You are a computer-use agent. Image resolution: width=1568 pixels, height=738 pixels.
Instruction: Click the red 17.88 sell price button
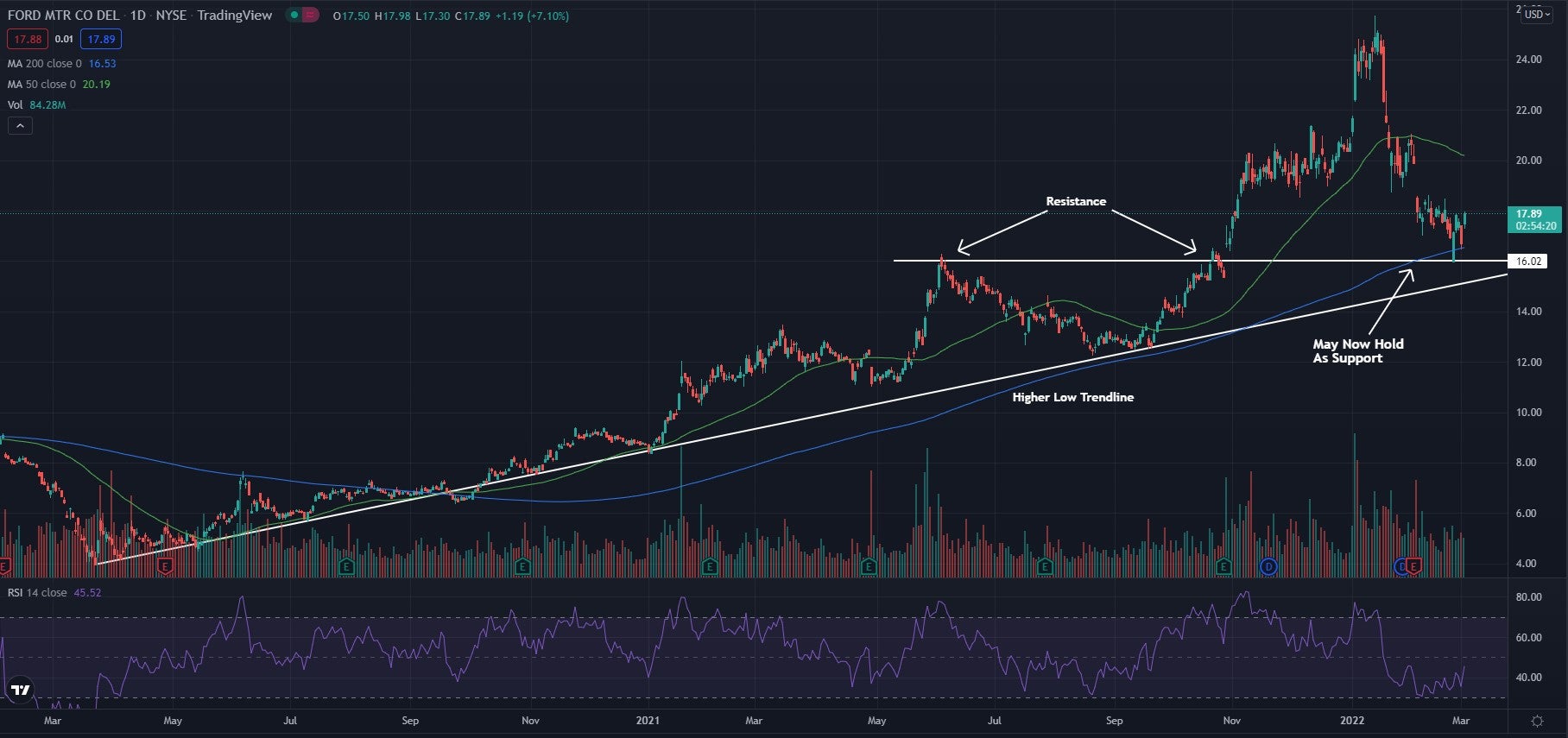click(28, 39)
